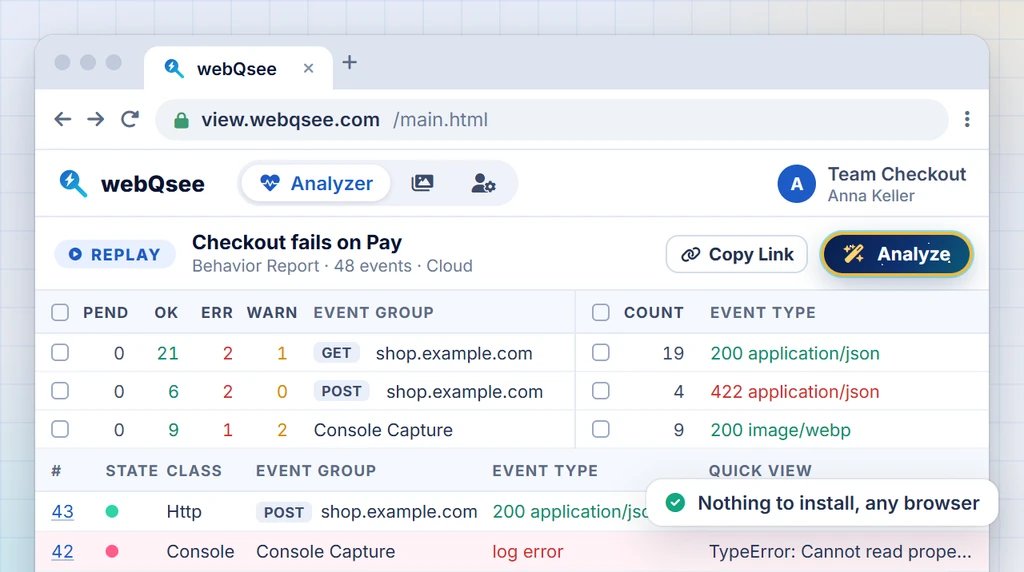This screenshot has height=572, width=1024.
Task: Switch to the Analyzer tab
Action: tap(316, 183)
